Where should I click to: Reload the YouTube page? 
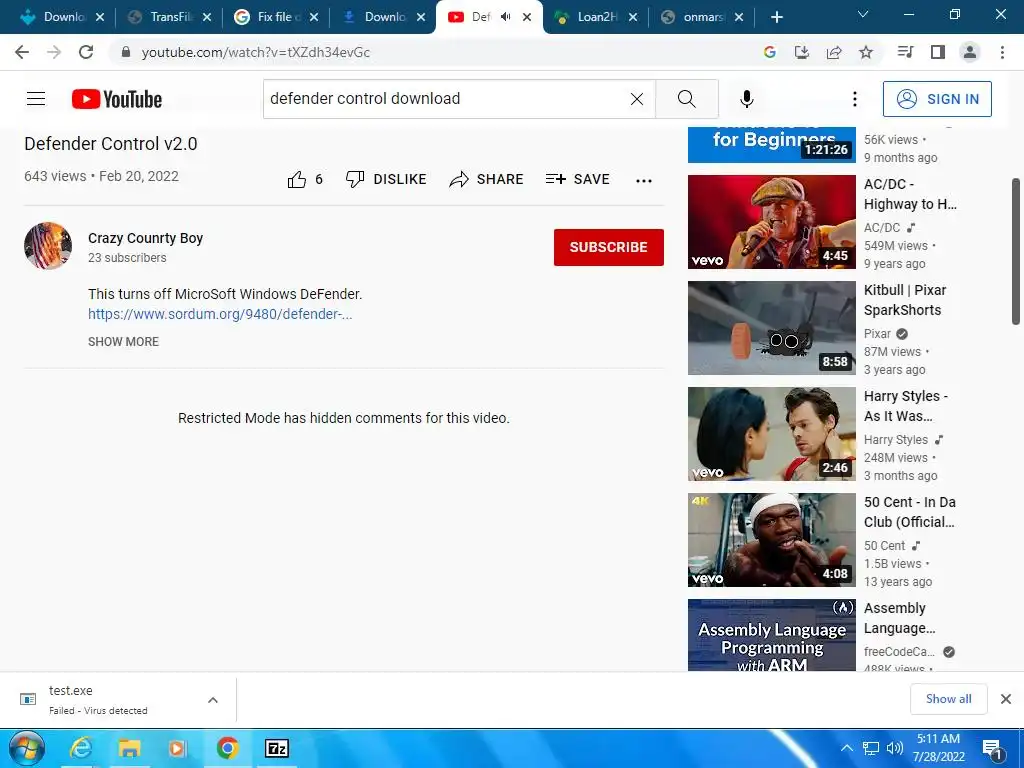(x=86, y=52)
